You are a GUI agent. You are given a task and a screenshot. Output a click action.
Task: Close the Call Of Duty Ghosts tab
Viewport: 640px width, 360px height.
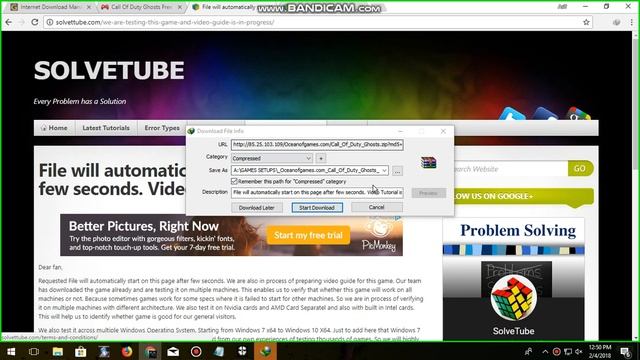pyautogui.click(x=180, y=7)
